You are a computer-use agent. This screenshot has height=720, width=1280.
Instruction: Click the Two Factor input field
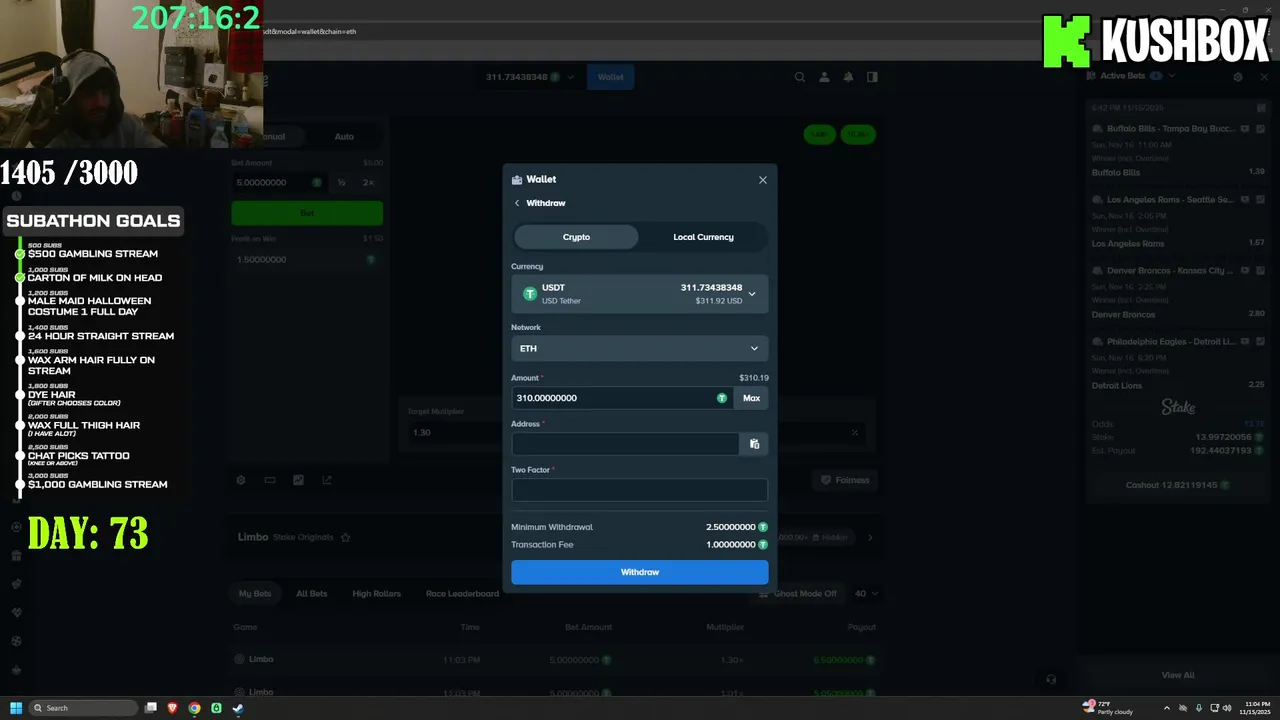[x=640, y=490]
